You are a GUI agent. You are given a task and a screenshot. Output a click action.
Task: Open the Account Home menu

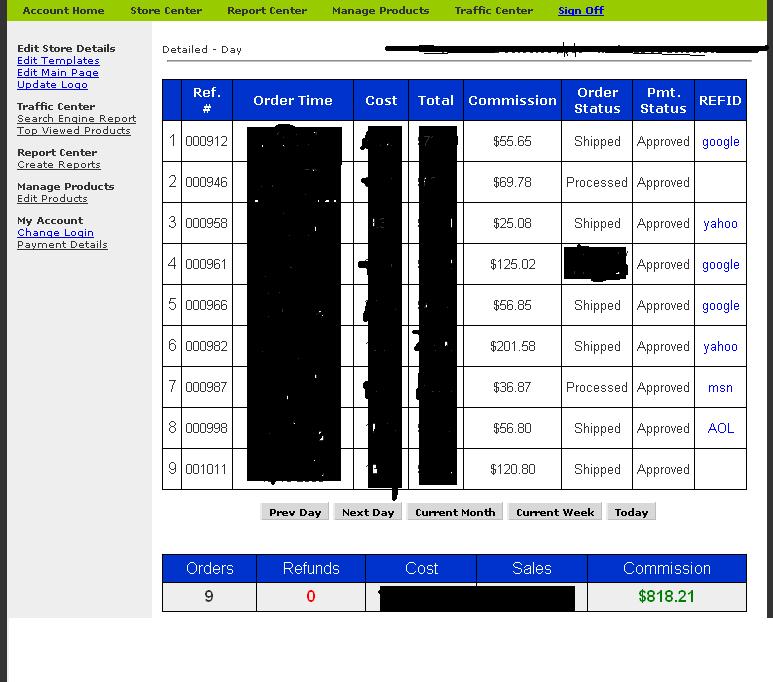[63, 11]
